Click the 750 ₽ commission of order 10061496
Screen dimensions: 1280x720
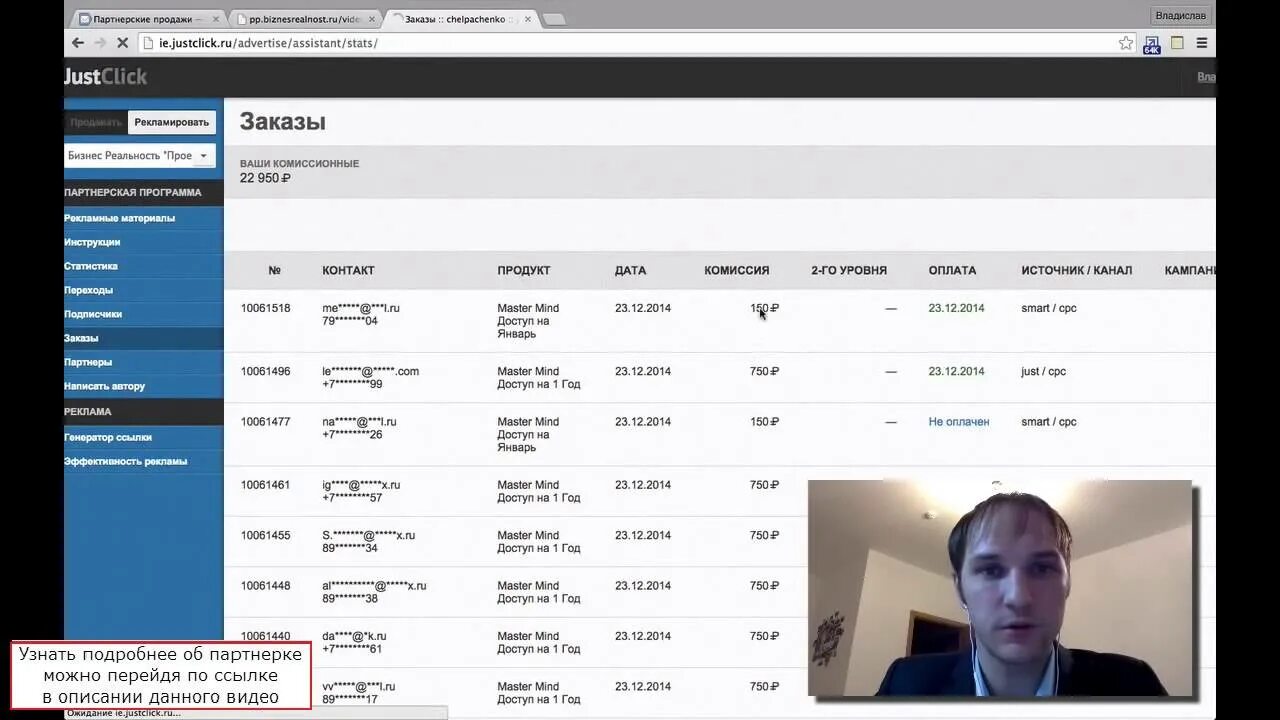(x=764, y=371)
